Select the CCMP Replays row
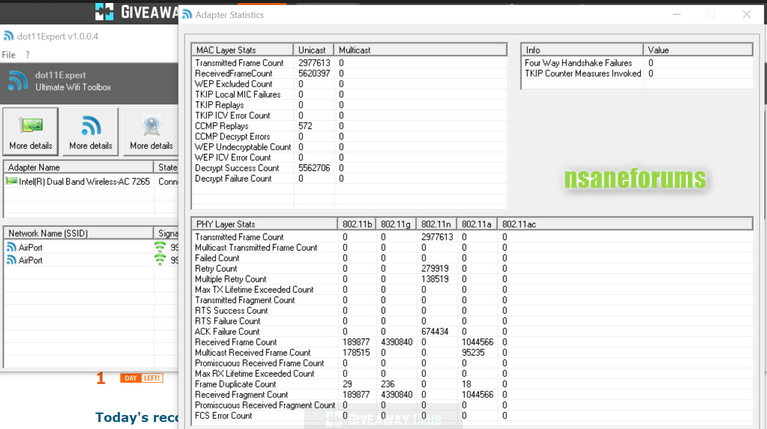Screen dimensions: 767x429 349,126
